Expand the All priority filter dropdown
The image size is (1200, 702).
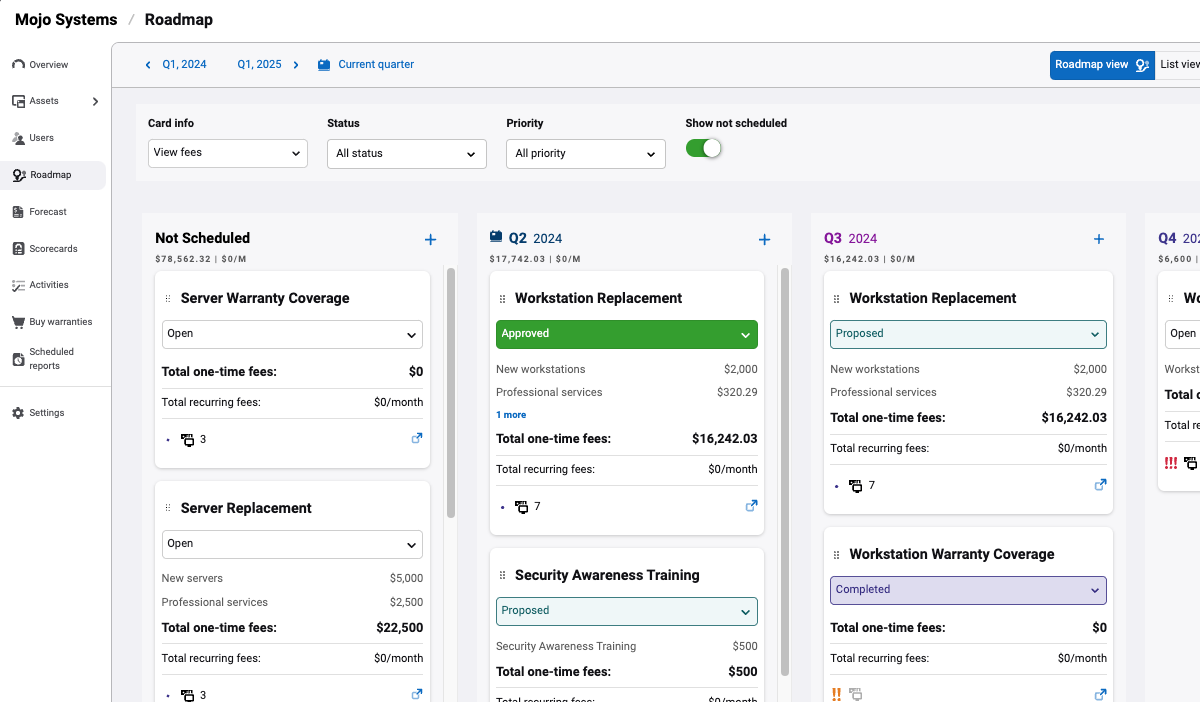click(x=585, y=153)
